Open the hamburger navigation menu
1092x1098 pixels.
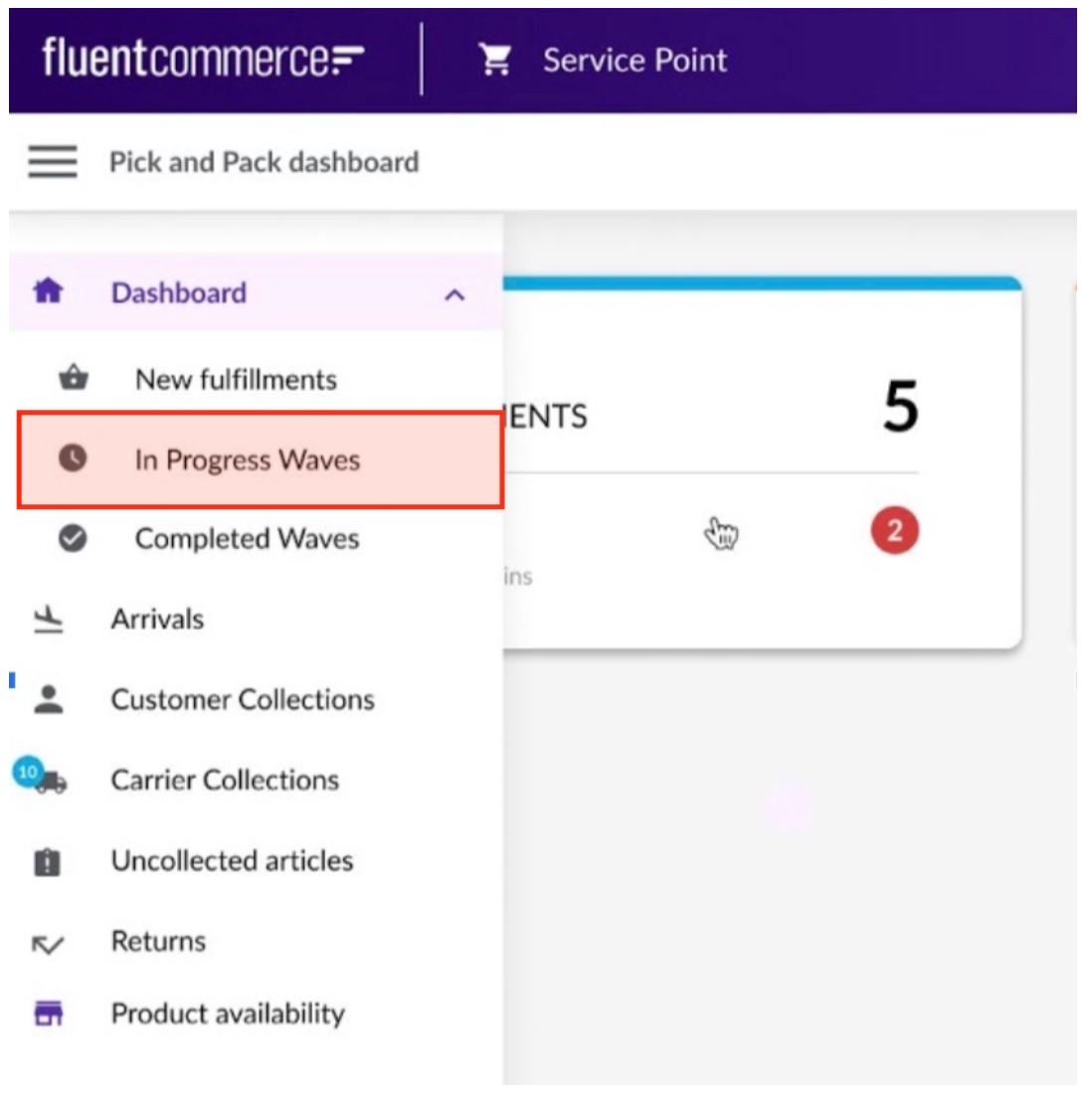52,161
